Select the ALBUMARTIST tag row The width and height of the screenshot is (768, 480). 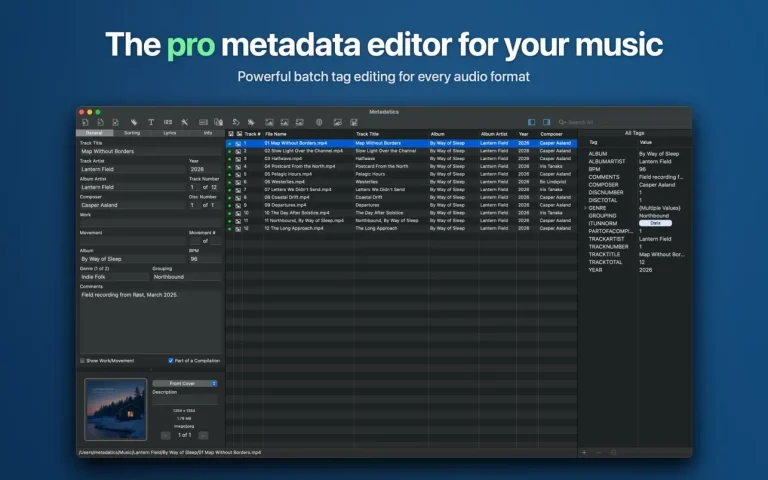636,162
